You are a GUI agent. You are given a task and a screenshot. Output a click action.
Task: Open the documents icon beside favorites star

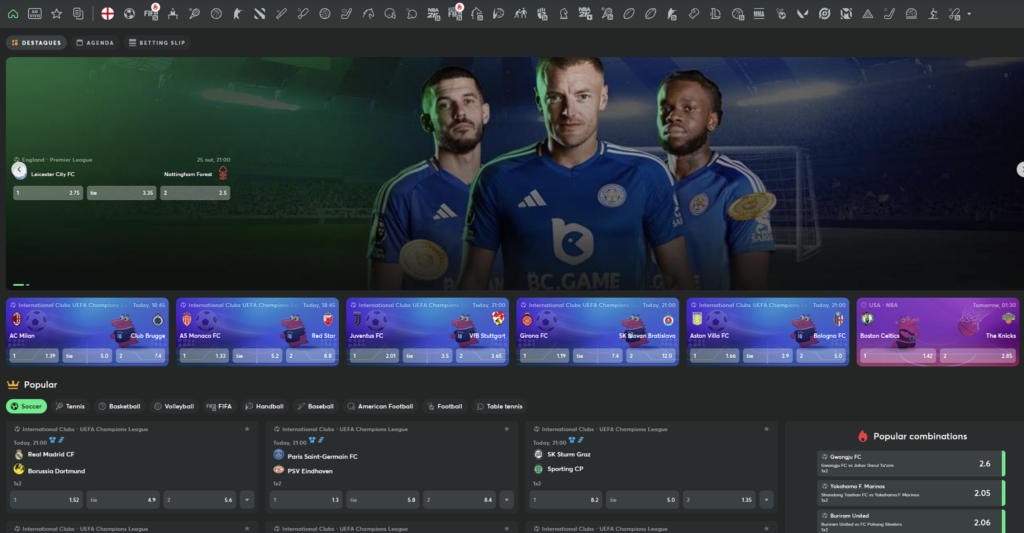(x=78, y=14)
